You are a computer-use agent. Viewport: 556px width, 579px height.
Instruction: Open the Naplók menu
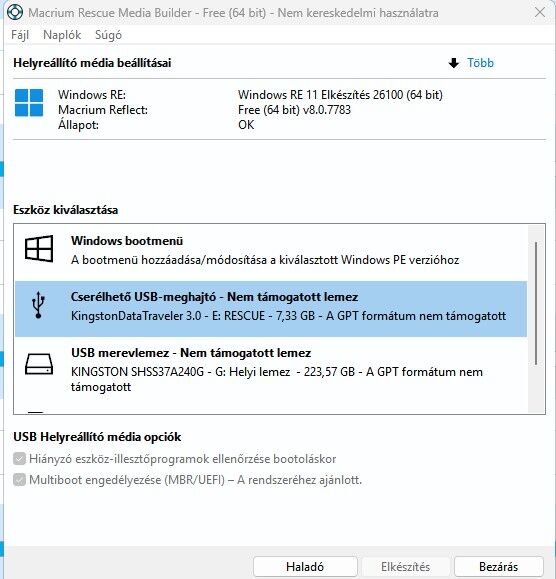click(x=62, y=35)
